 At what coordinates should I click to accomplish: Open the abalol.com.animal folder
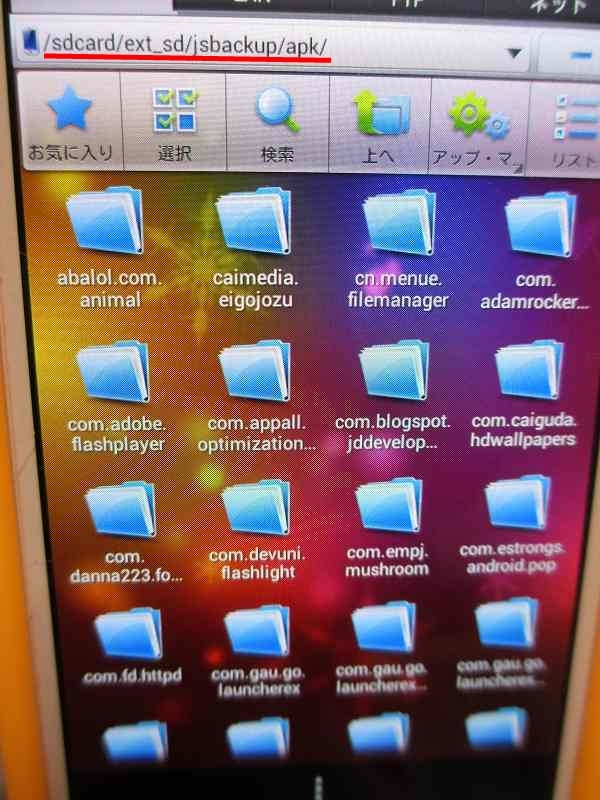pyautogui.click(x=106, y=219)
